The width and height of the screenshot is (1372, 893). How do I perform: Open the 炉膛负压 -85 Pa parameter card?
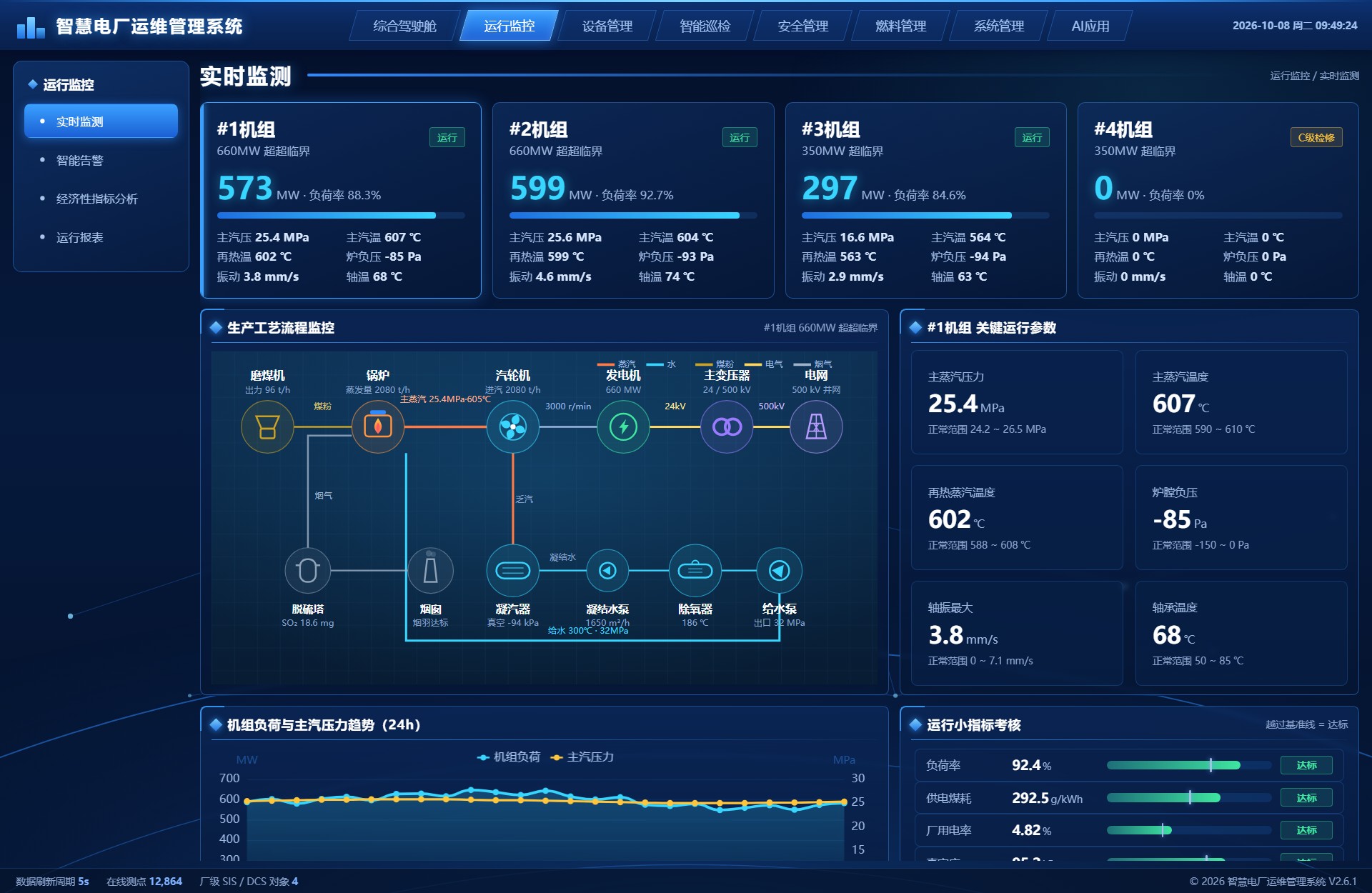tap(1241, 518)
